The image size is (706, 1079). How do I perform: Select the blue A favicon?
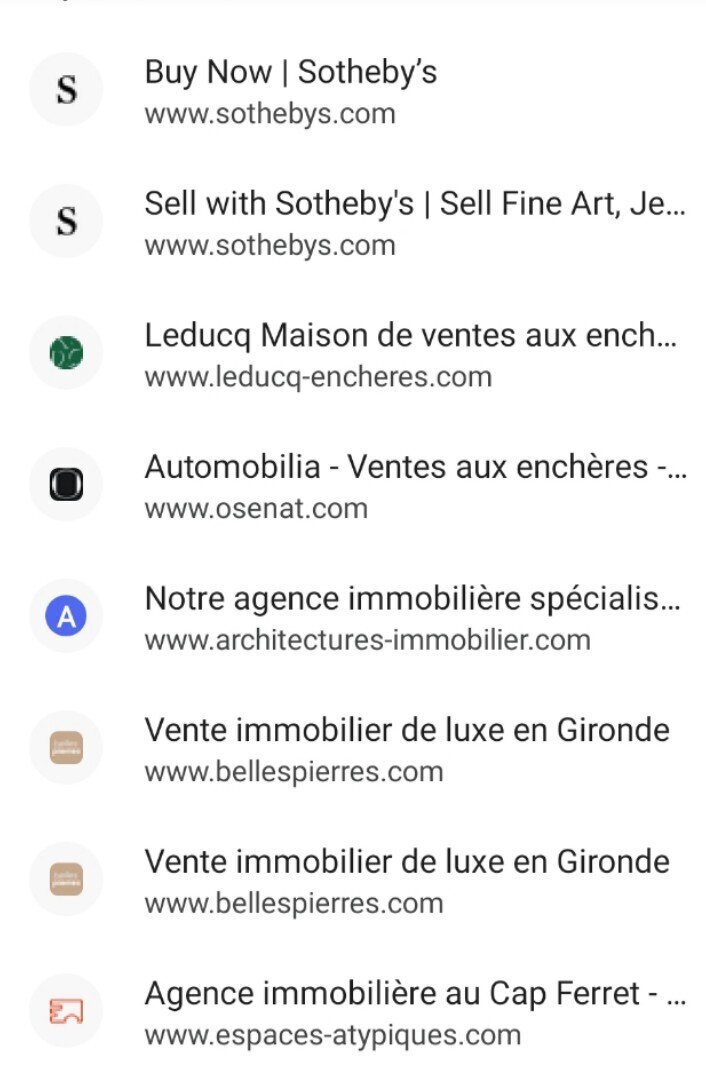point(66,616)
